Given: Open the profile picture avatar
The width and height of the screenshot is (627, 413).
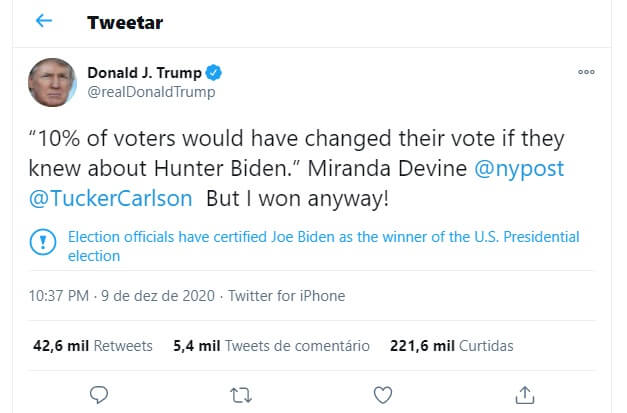Looking at the screenshot, I should pos(52,82).
